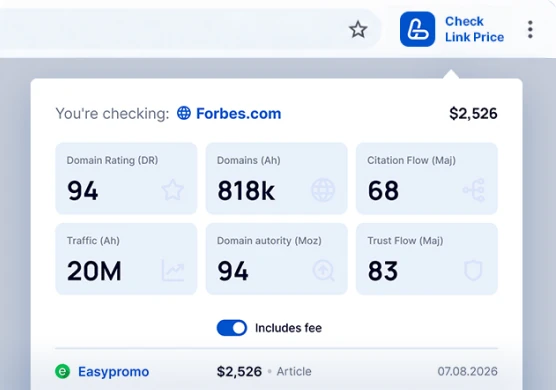
Task: Select the Domain Rating value 94
Action: pyautogui.click(x=83, y=191)
